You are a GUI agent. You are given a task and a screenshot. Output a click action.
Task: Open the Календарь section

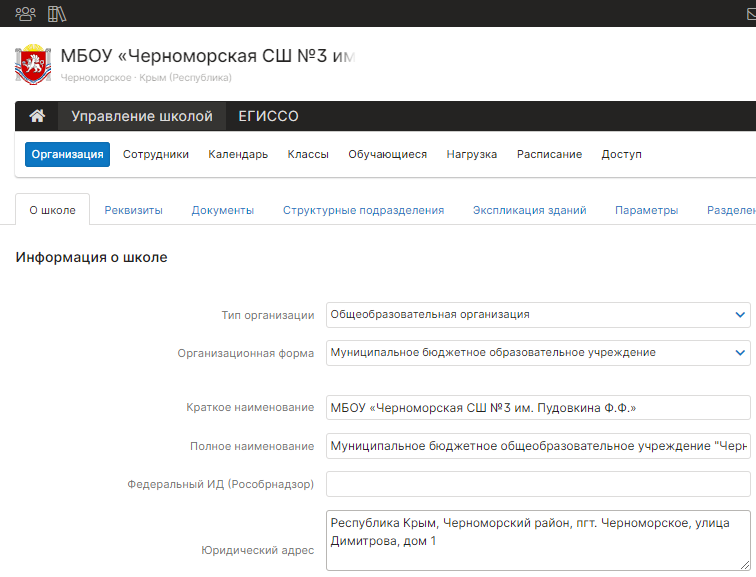[238, 154]
